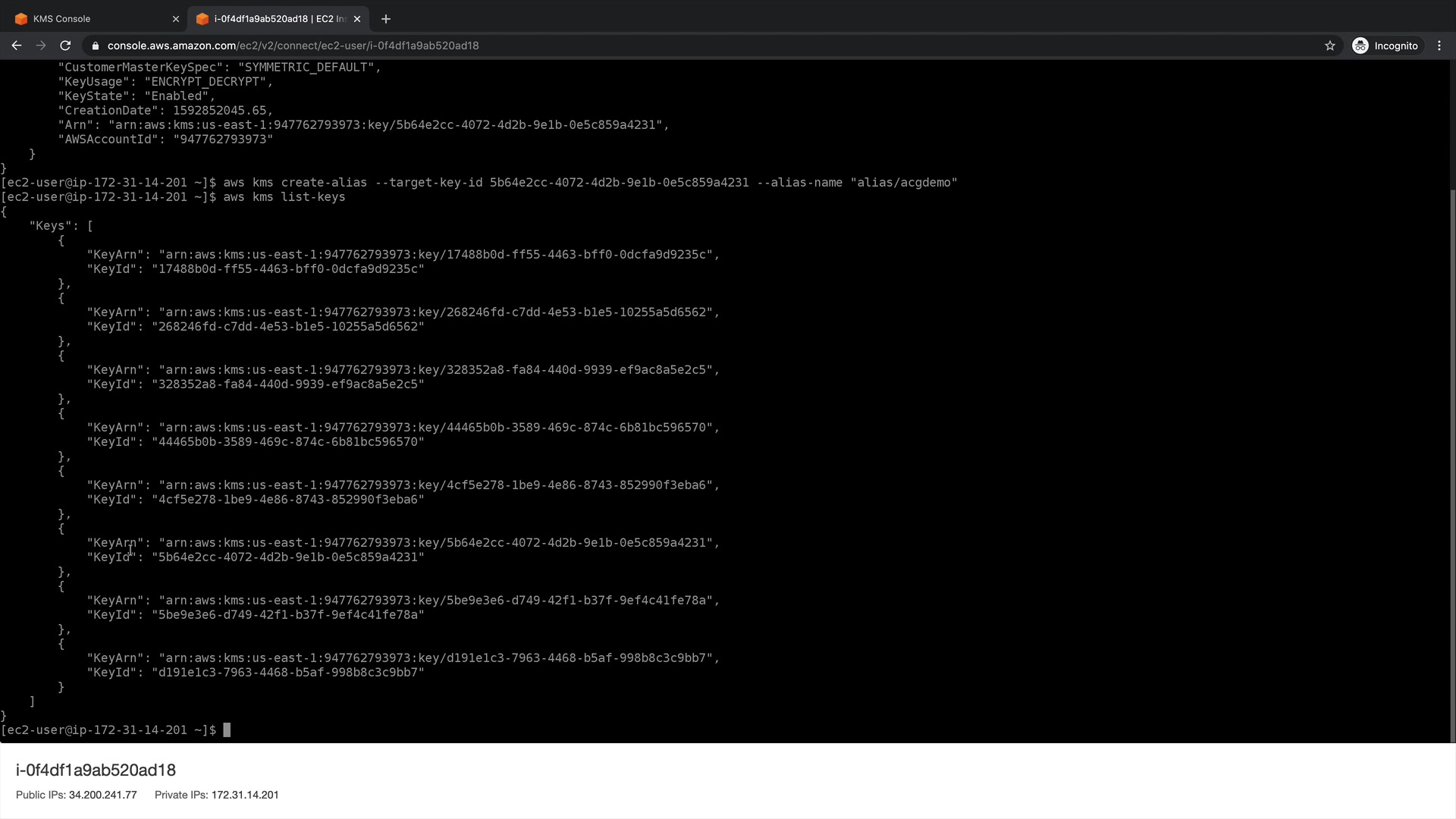
Task: Open a new browser tab
Action: 385,19
